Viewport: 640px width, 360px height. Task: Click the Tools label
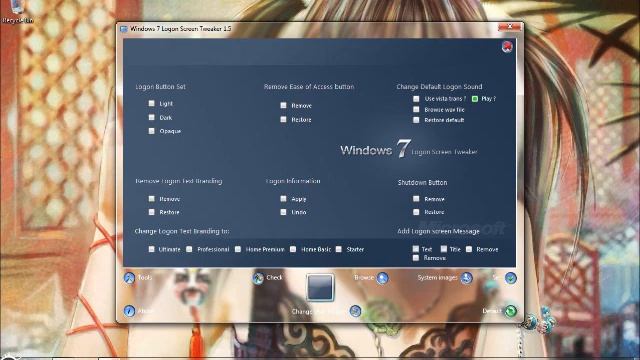pyautogui.click(x=144, y=278)
